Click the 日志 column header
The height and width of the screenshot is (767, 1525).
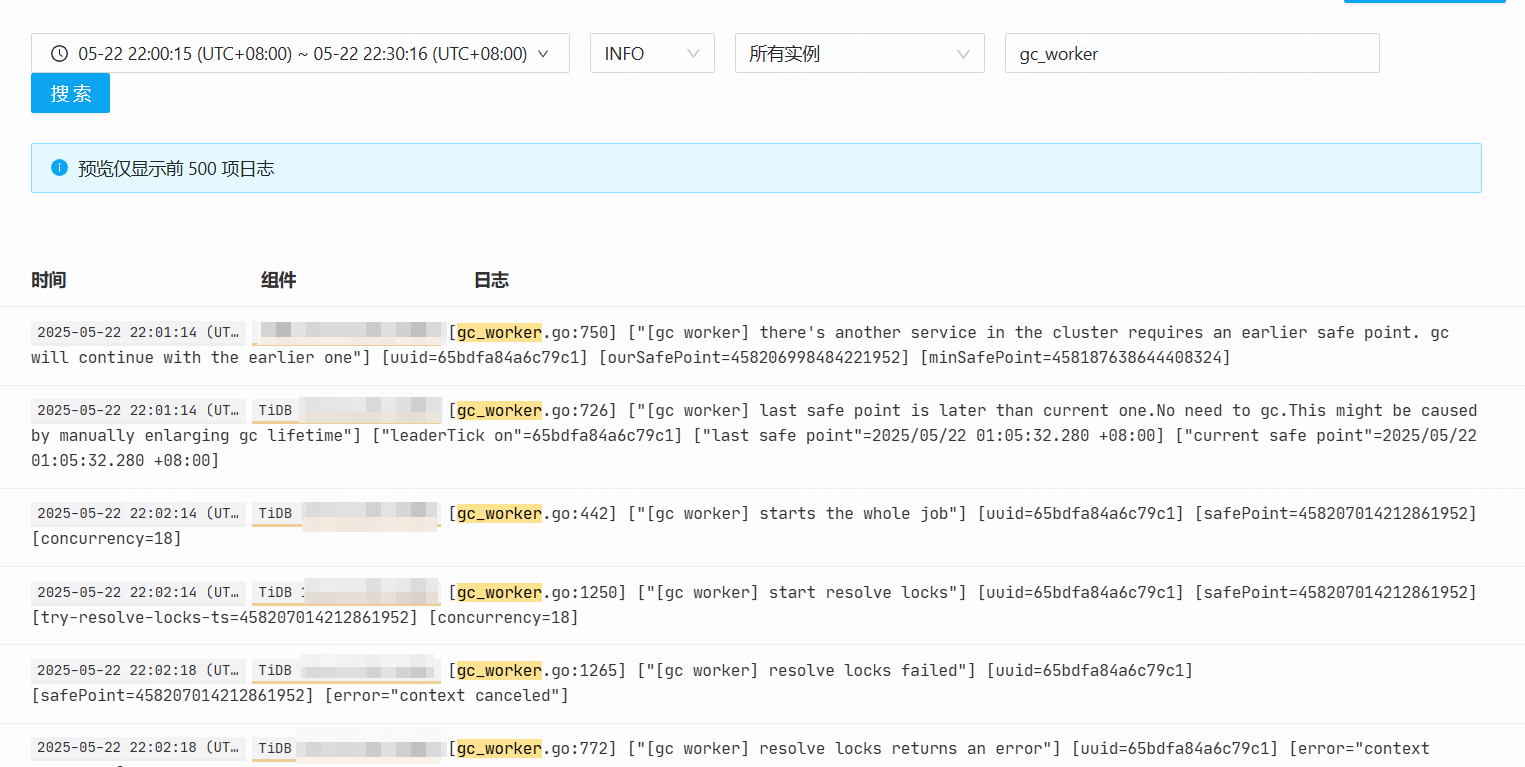pyautogui.click(x=491, y=280)
